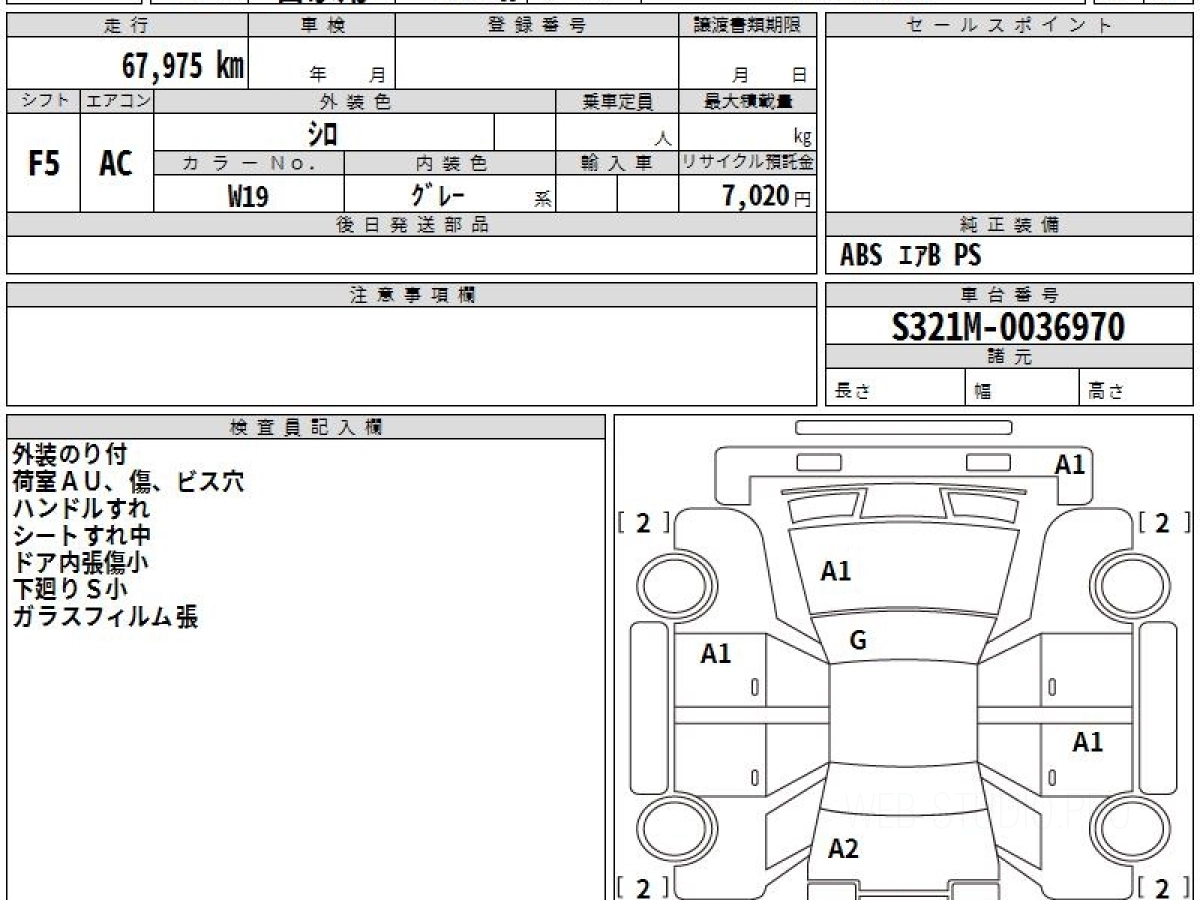Click the 検査員記入欄 header
Image resolution: width=1200 pixels, height=900 pixels.
click(x=306, y=426)
